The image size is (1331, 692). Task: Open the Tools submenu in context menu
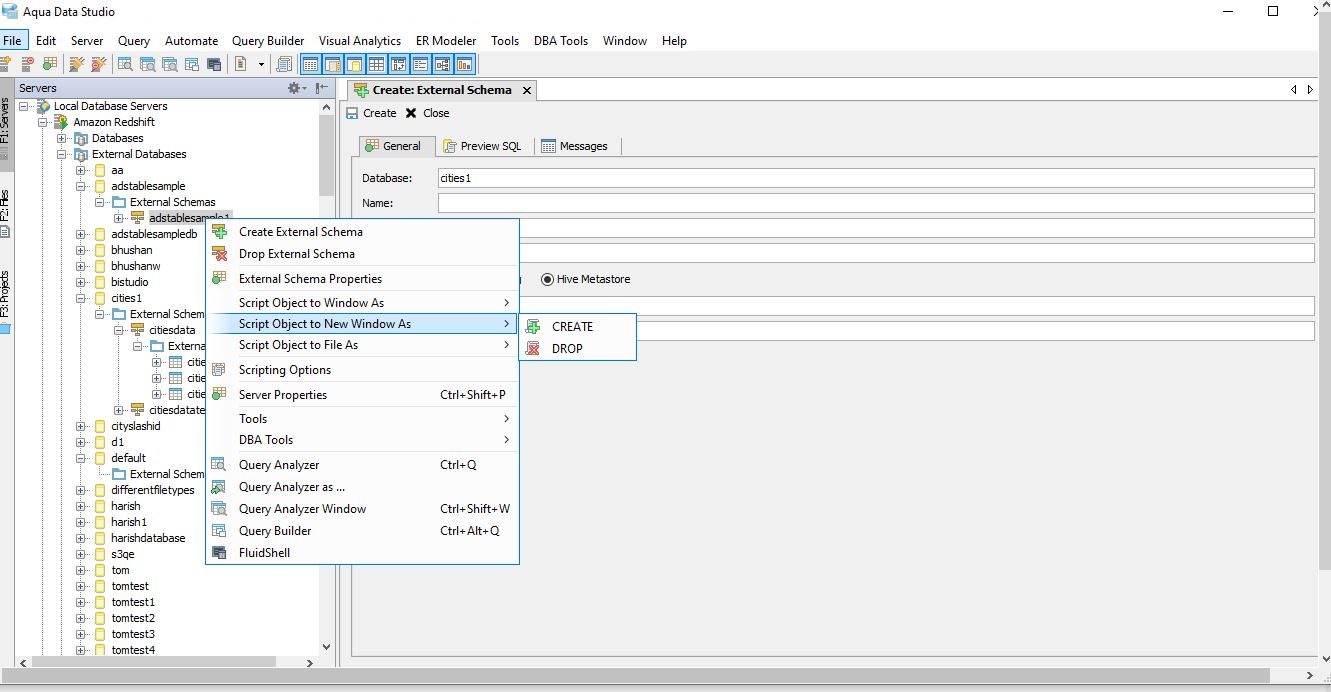pos(362,419)
